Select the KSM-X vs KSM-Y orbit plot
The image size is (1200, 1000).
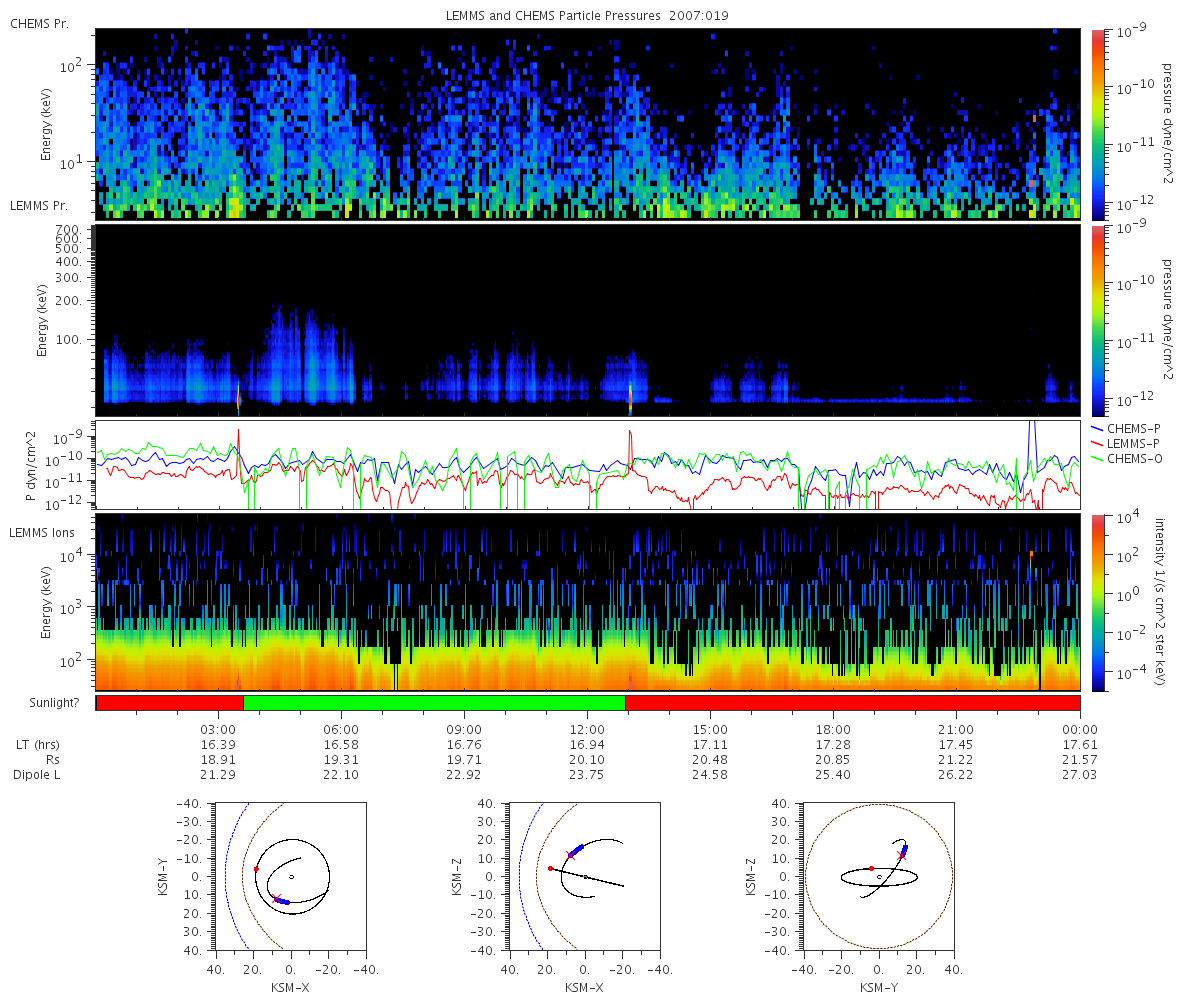tap(291, 876)
